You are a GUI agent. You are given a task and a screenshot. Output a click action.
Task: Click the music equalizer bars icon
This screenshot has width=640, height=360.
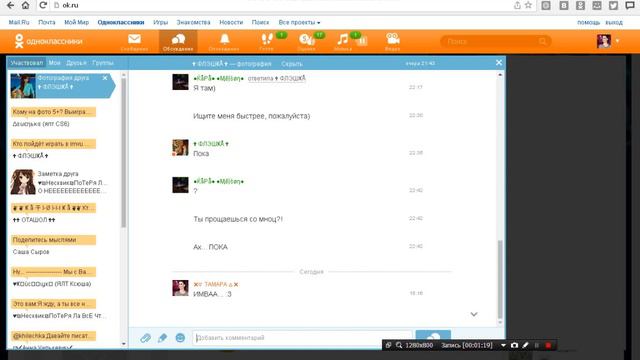point(362,40)
